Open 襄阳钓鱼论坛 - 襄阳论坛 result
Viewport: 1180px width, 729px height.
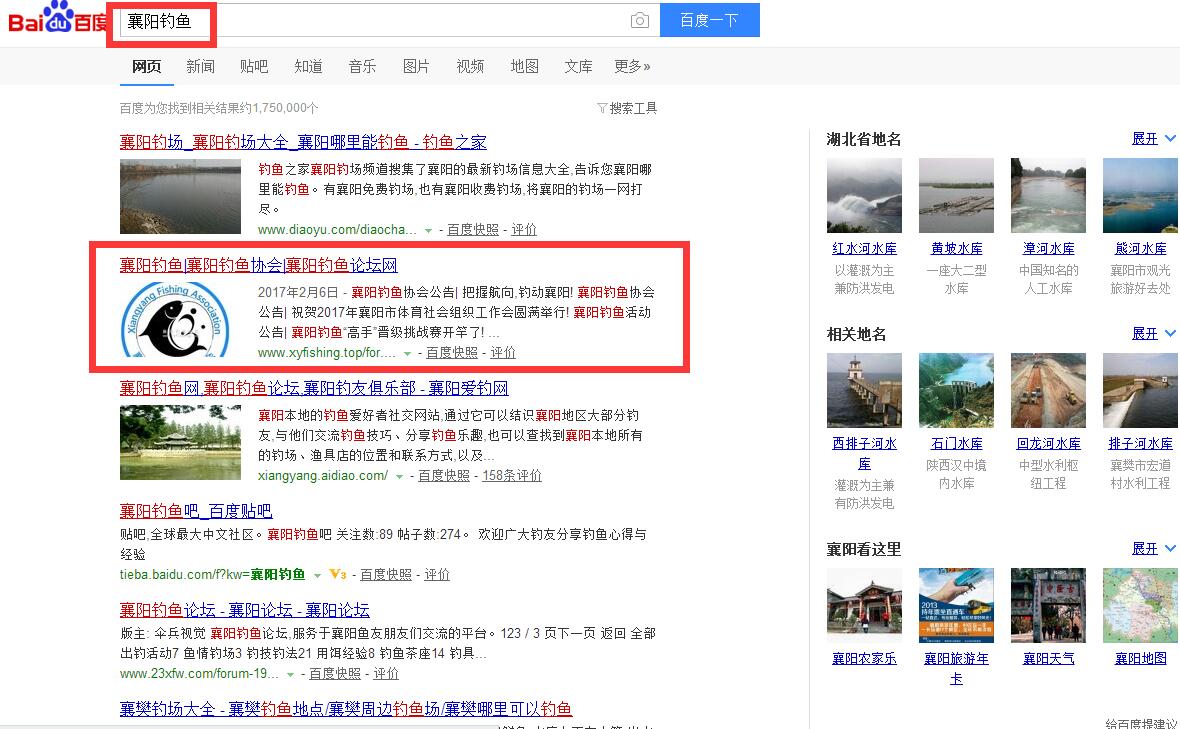(245, 609)
